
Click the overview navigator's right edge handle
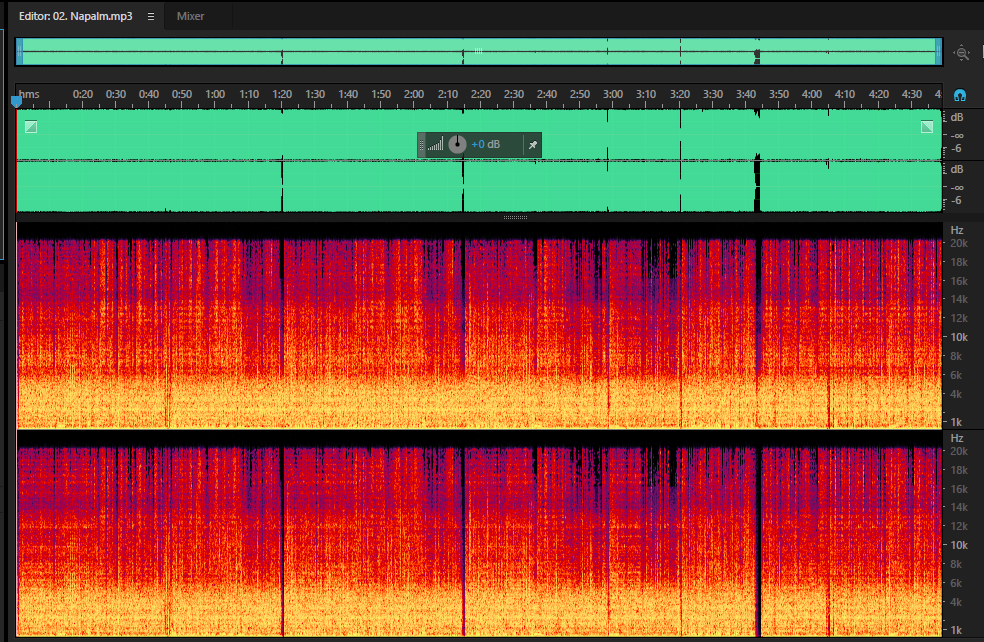click(x=939, y=51)
